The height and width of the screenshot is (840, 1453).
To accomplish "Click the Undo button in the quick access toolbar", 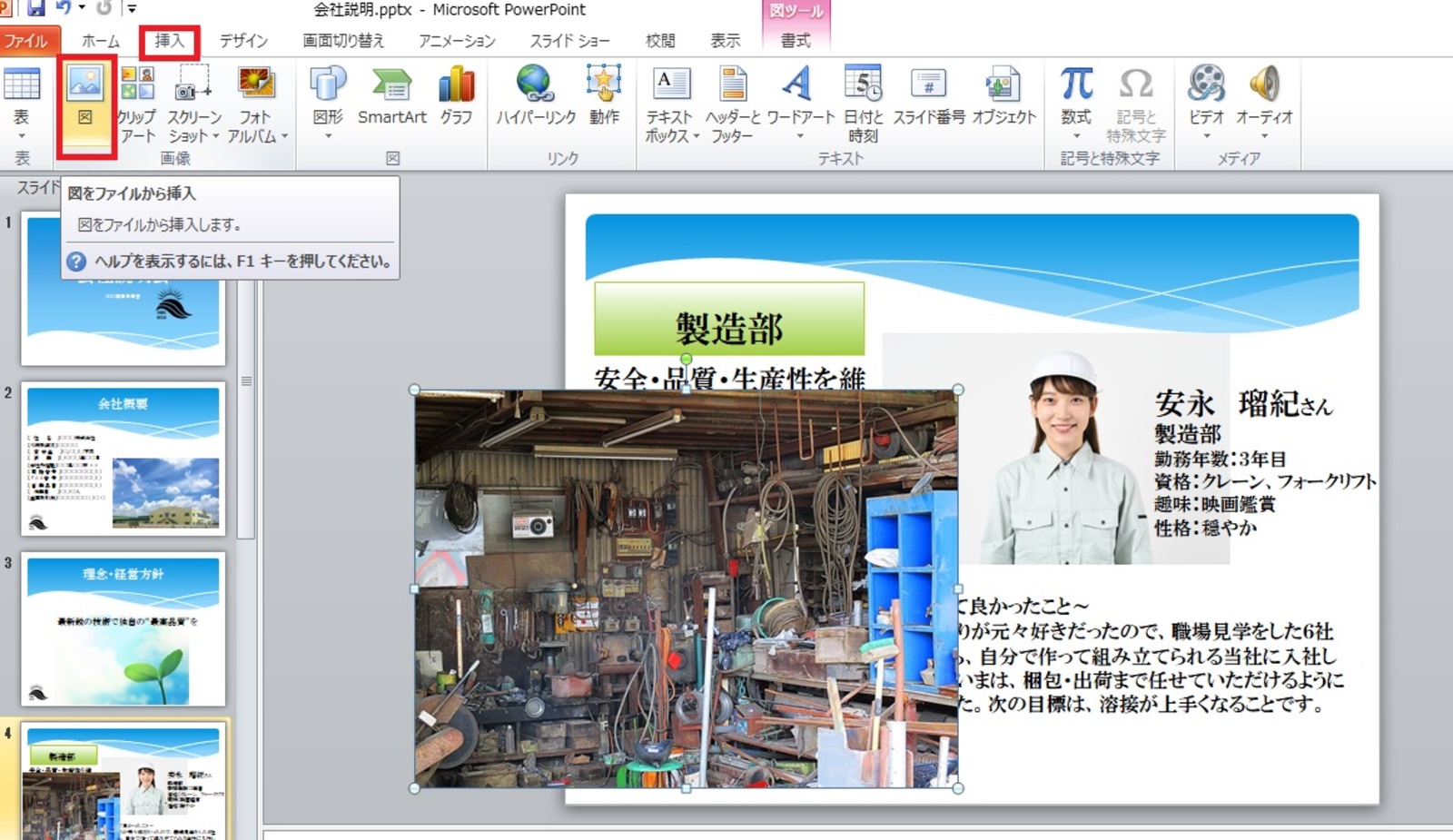I will click(64, 9).
